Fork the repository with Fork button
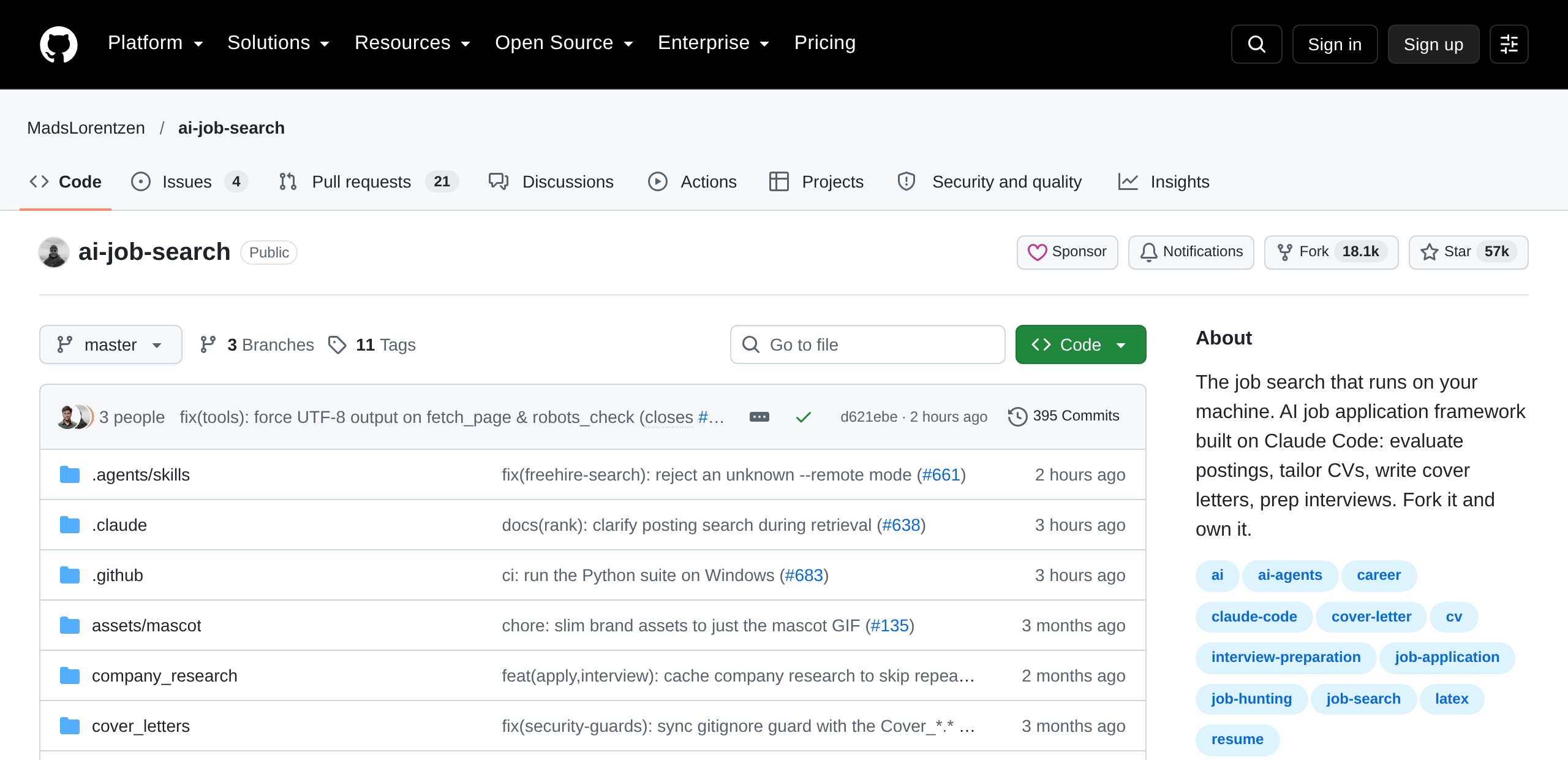 [1331, 252]
